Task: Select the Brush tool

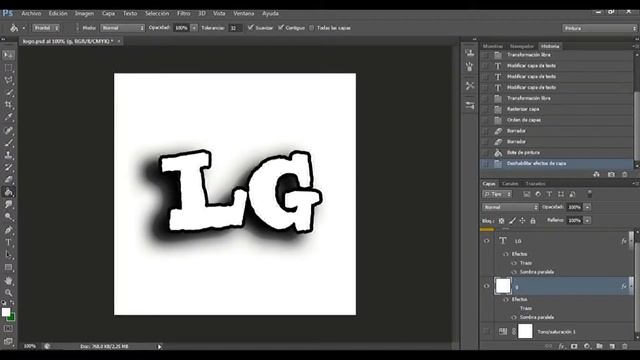Action: [x=8, y=143]
